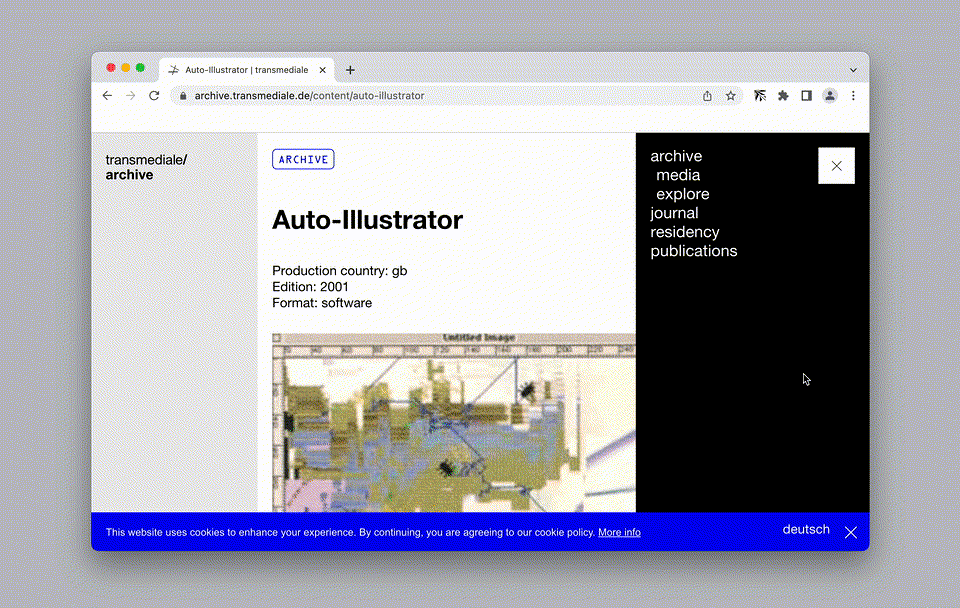
Task: Open a new browser tab
Action: point(350,70)
